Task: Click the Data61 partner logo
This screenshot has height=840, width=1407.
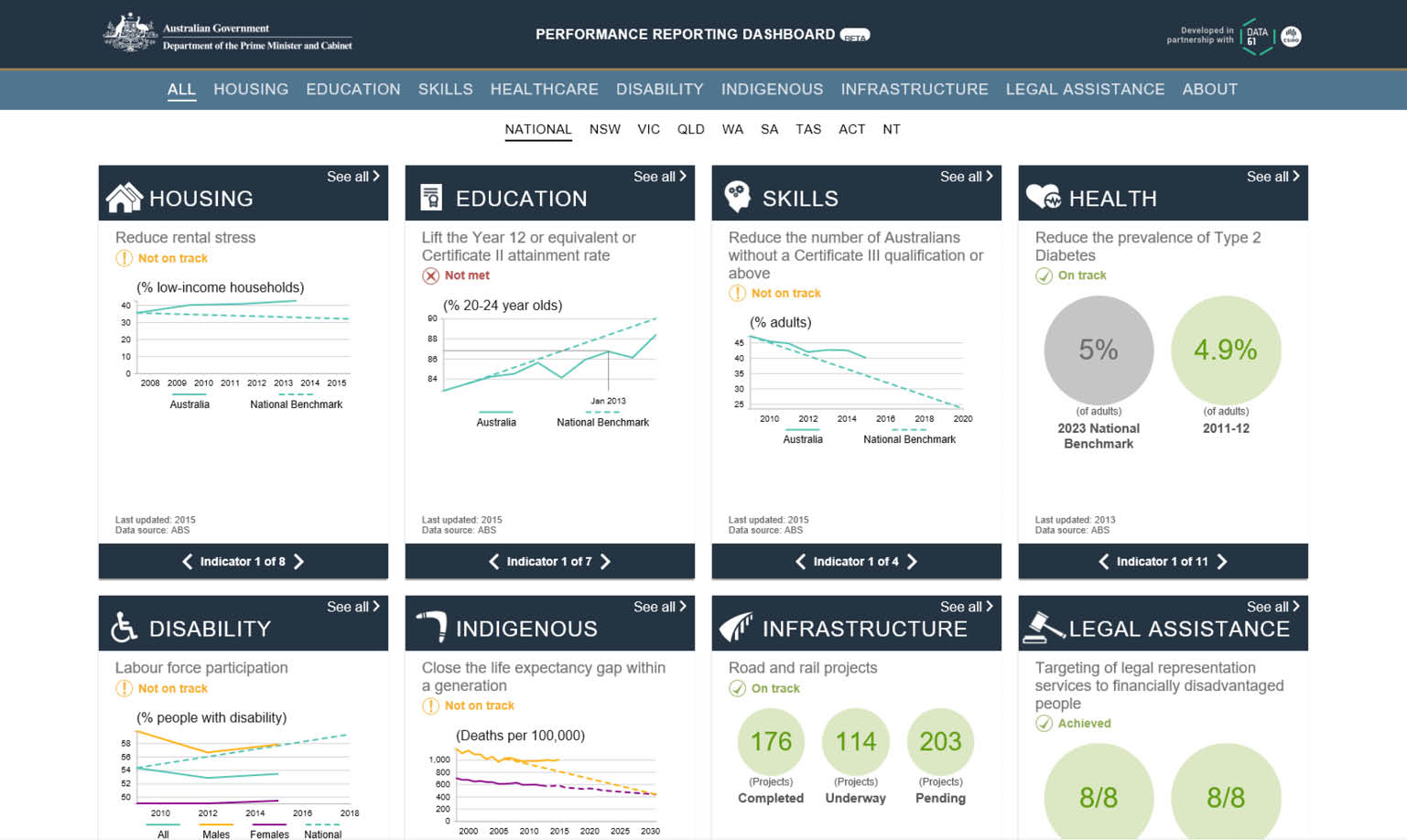Action: pyautogui.click(x=1257, y=37)
